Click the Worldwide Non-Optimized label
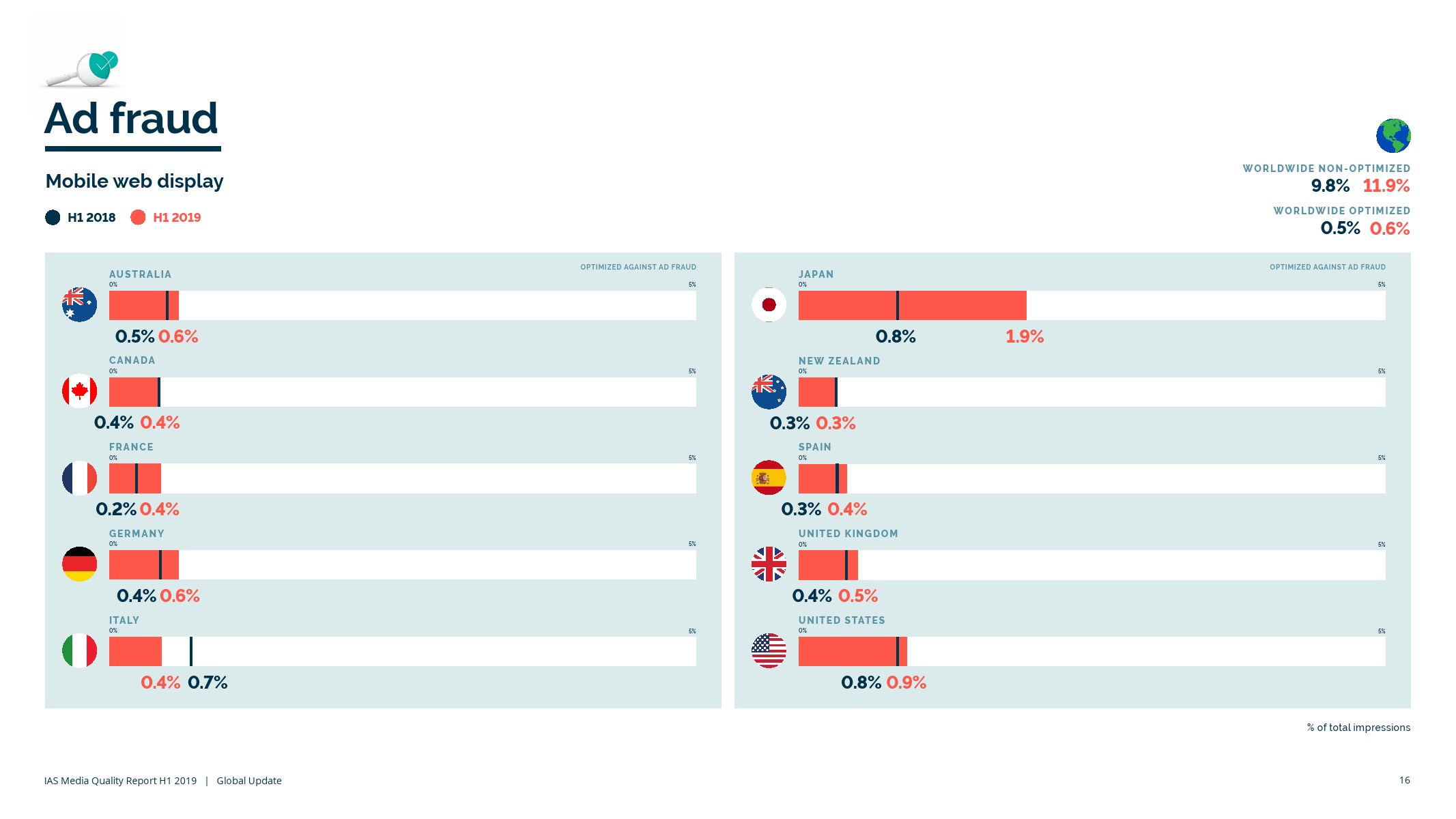The height and width of the screenshot is (819, 1456). coord(1326,169)
